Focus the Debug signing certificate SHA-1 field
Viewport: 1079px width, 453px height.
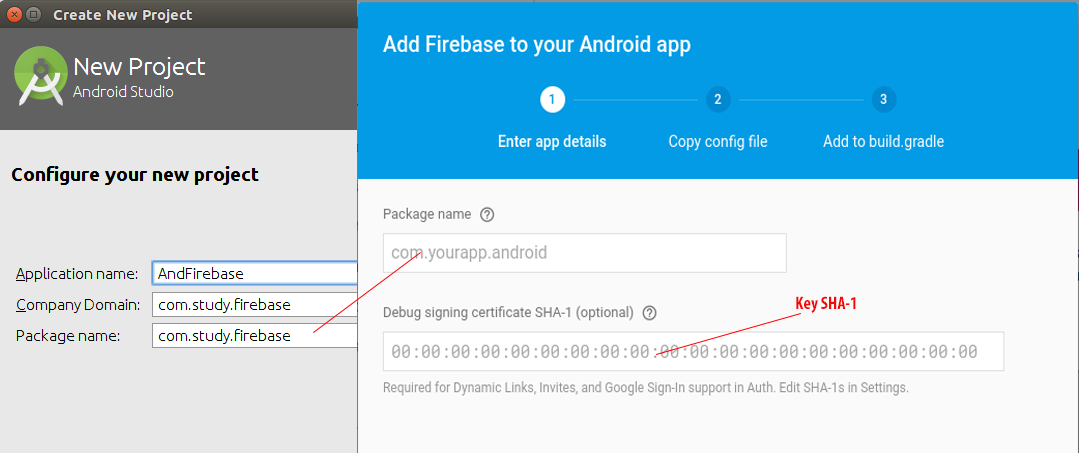693,352
